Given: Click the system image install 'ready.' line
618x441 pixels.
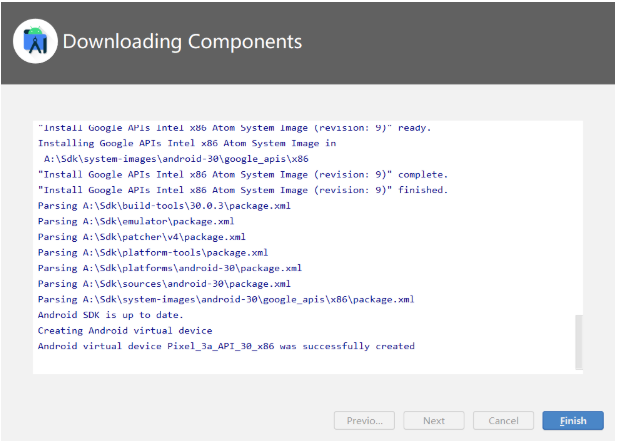Looking at the screenshot, I should pyautogui.click(x=235, y=128).
